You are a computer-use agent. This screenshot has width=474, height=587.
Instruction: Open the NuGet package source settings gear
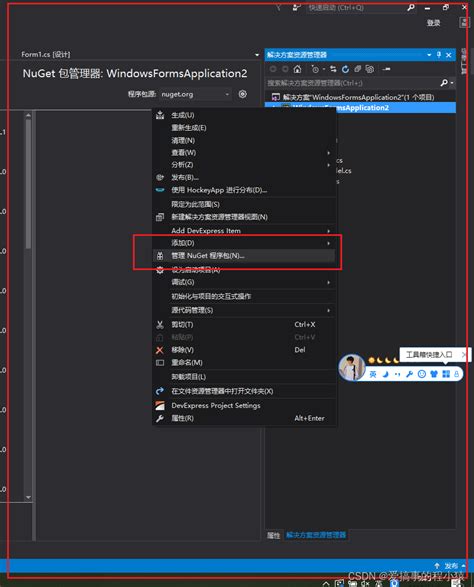point(243,94)
